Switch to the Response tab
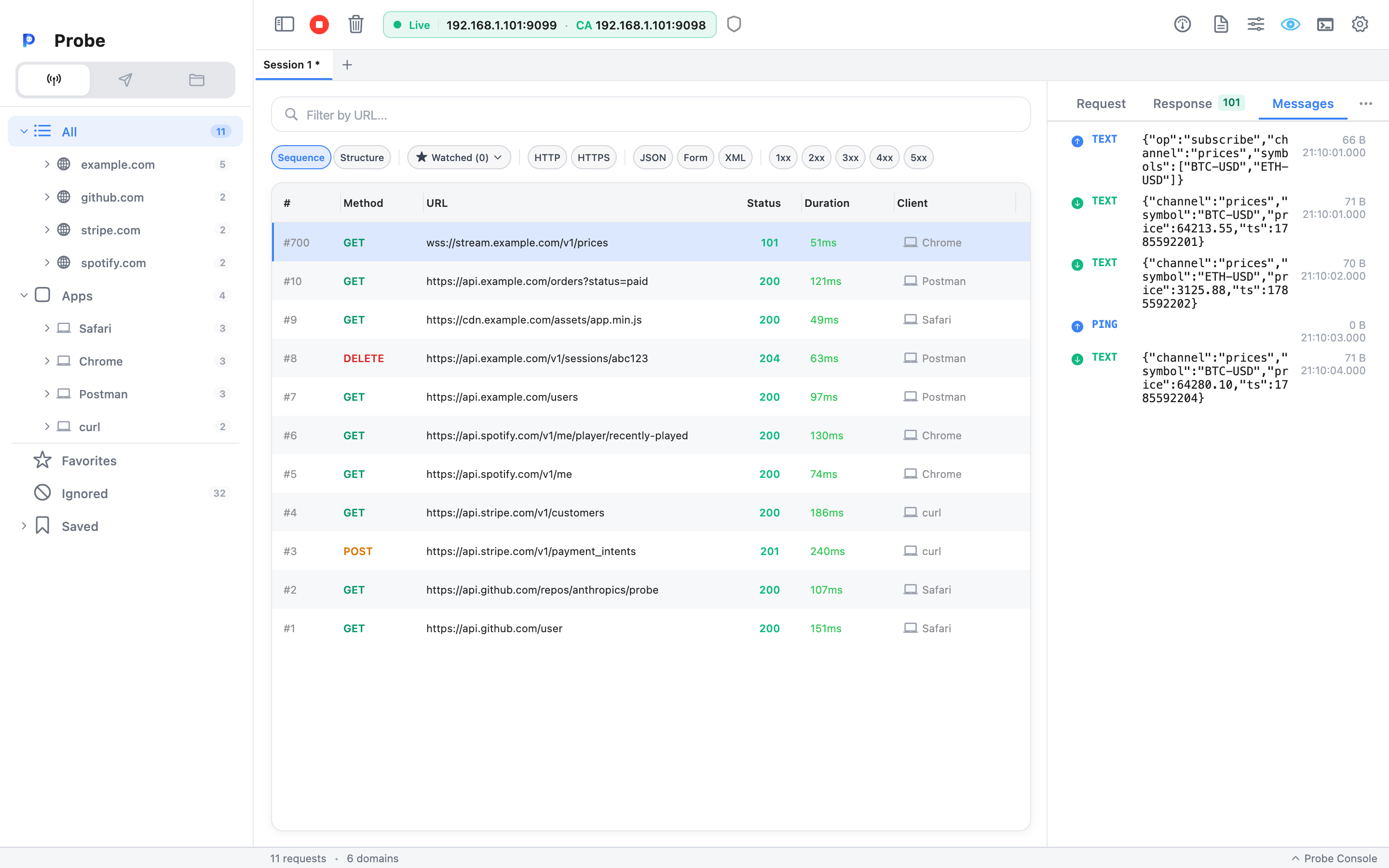Viewport: 1389px width, 868px height. (1198, 103)
